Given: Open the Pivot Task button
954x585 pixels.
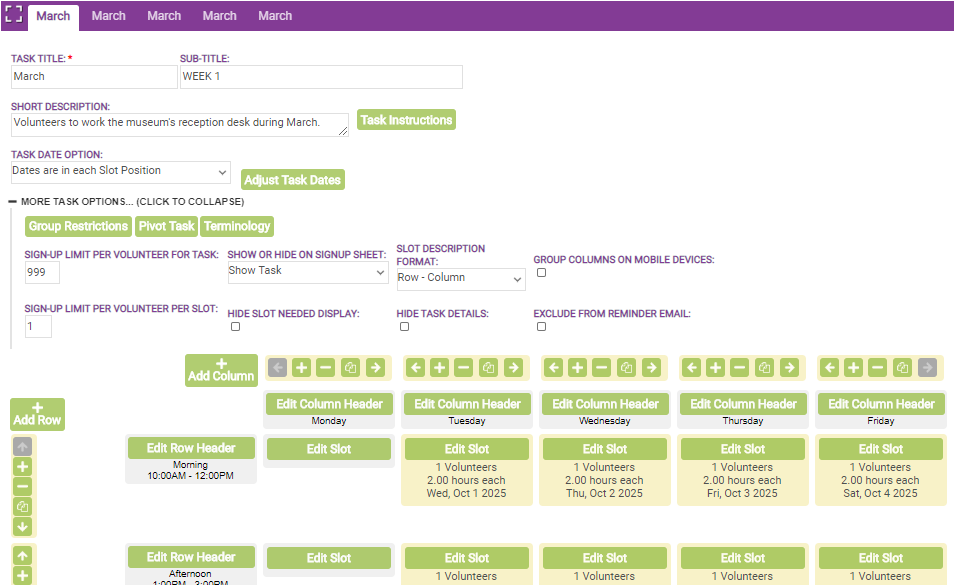Looking at the screenshot, I should pyautogui.click(x=166, y=227).
